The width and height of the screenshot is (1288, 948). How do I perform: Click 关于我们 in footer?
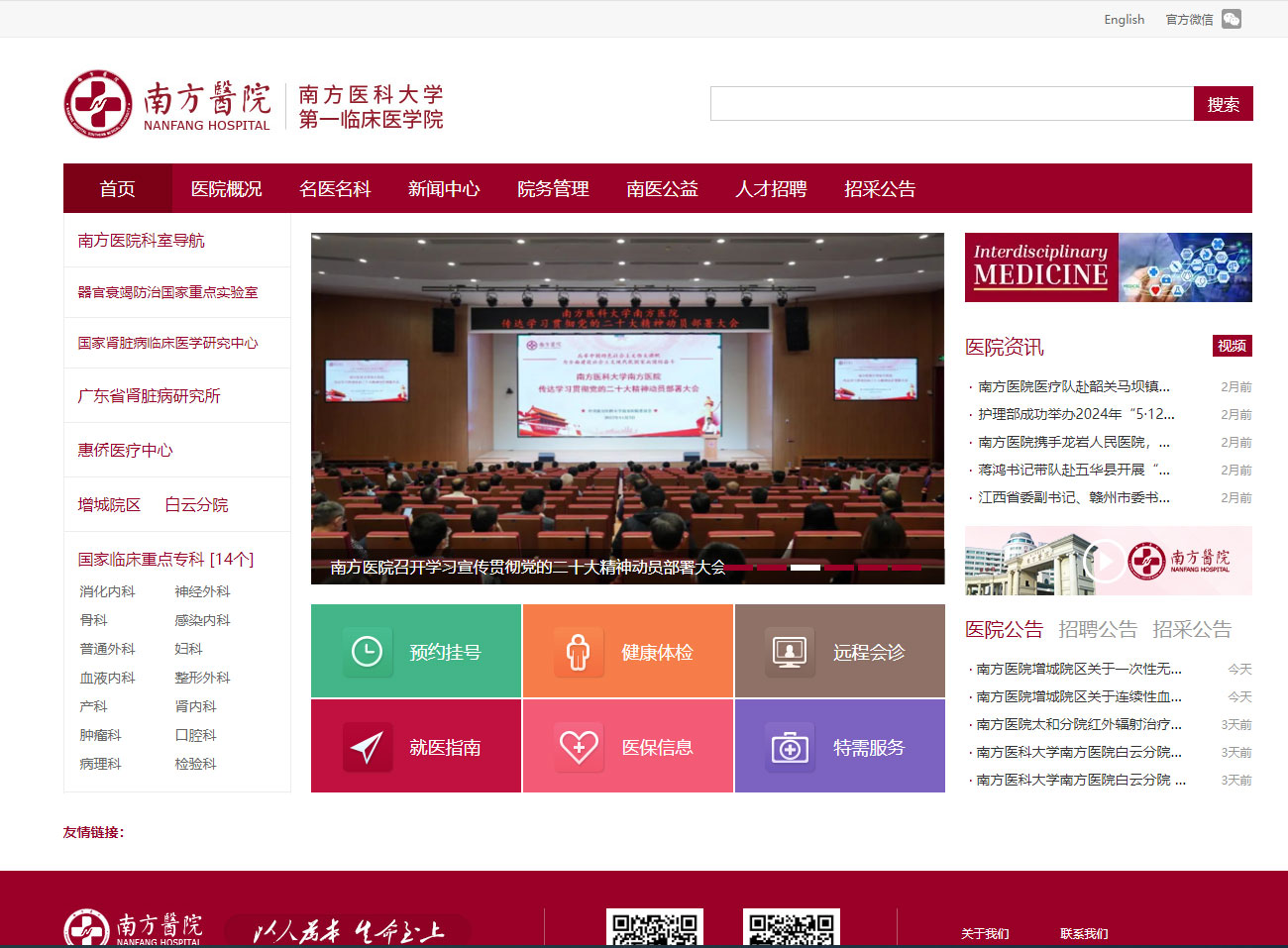click(x=985, y=934)
